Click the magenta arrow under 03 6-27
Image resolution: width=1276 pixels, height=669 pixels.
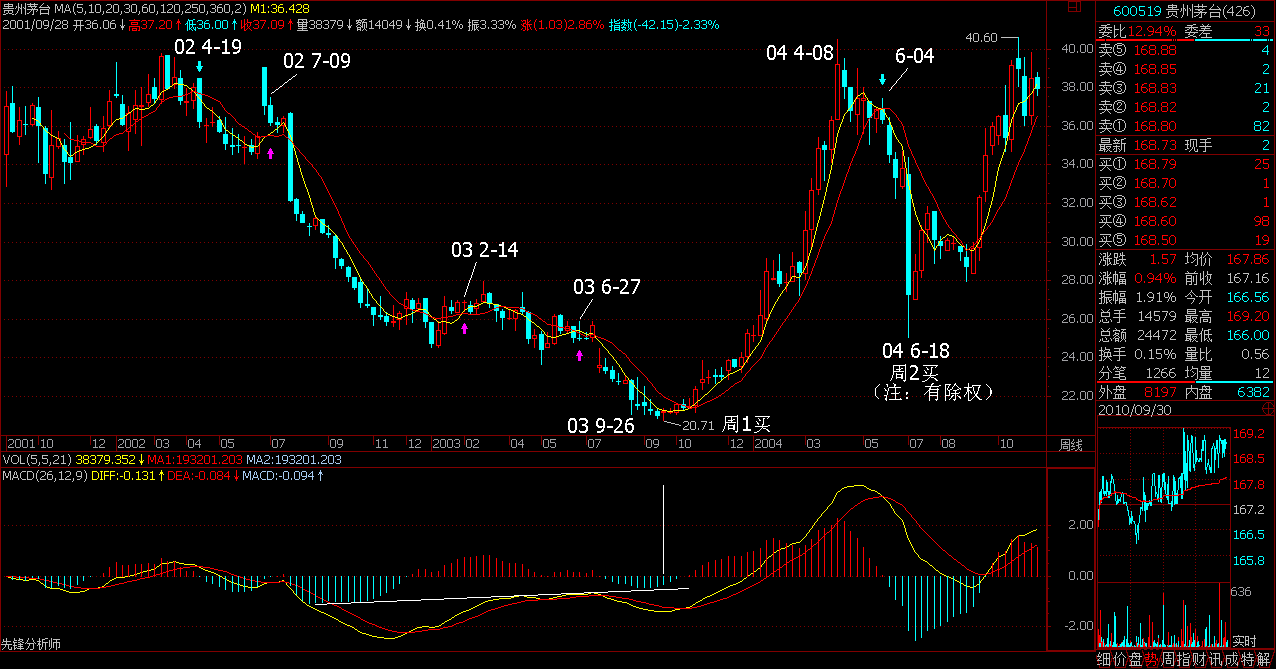[579, 355]
